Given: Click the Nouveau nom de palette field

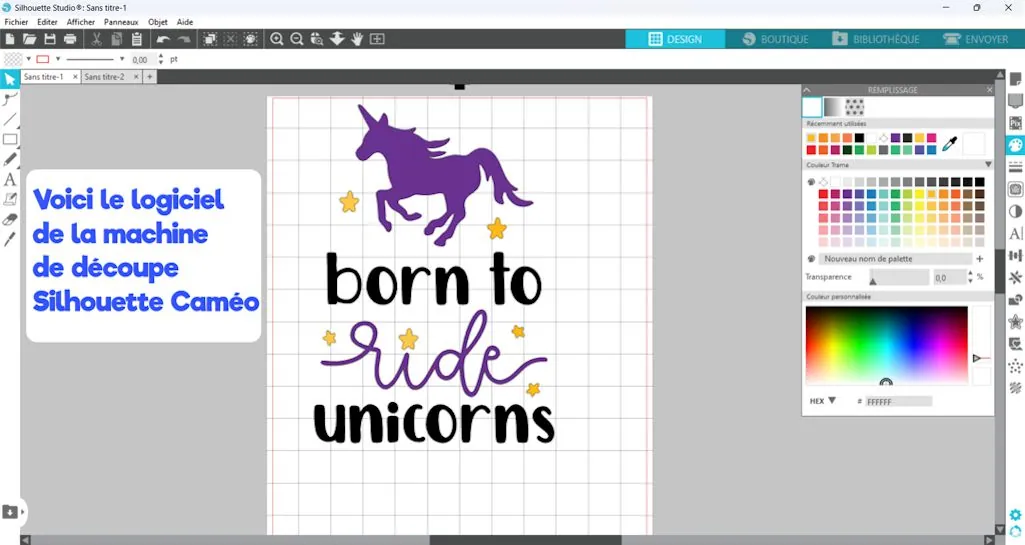Looking at the screenshot, I should 894,259.
